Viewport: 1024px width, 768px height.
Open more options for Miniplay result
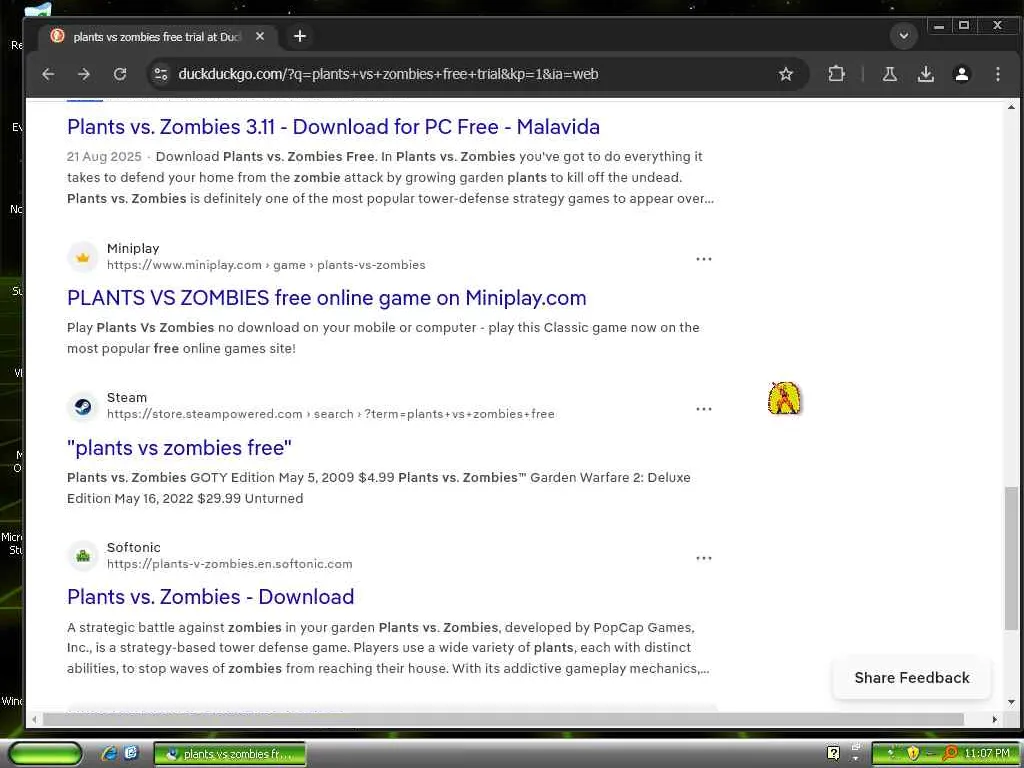coord(703,259)
